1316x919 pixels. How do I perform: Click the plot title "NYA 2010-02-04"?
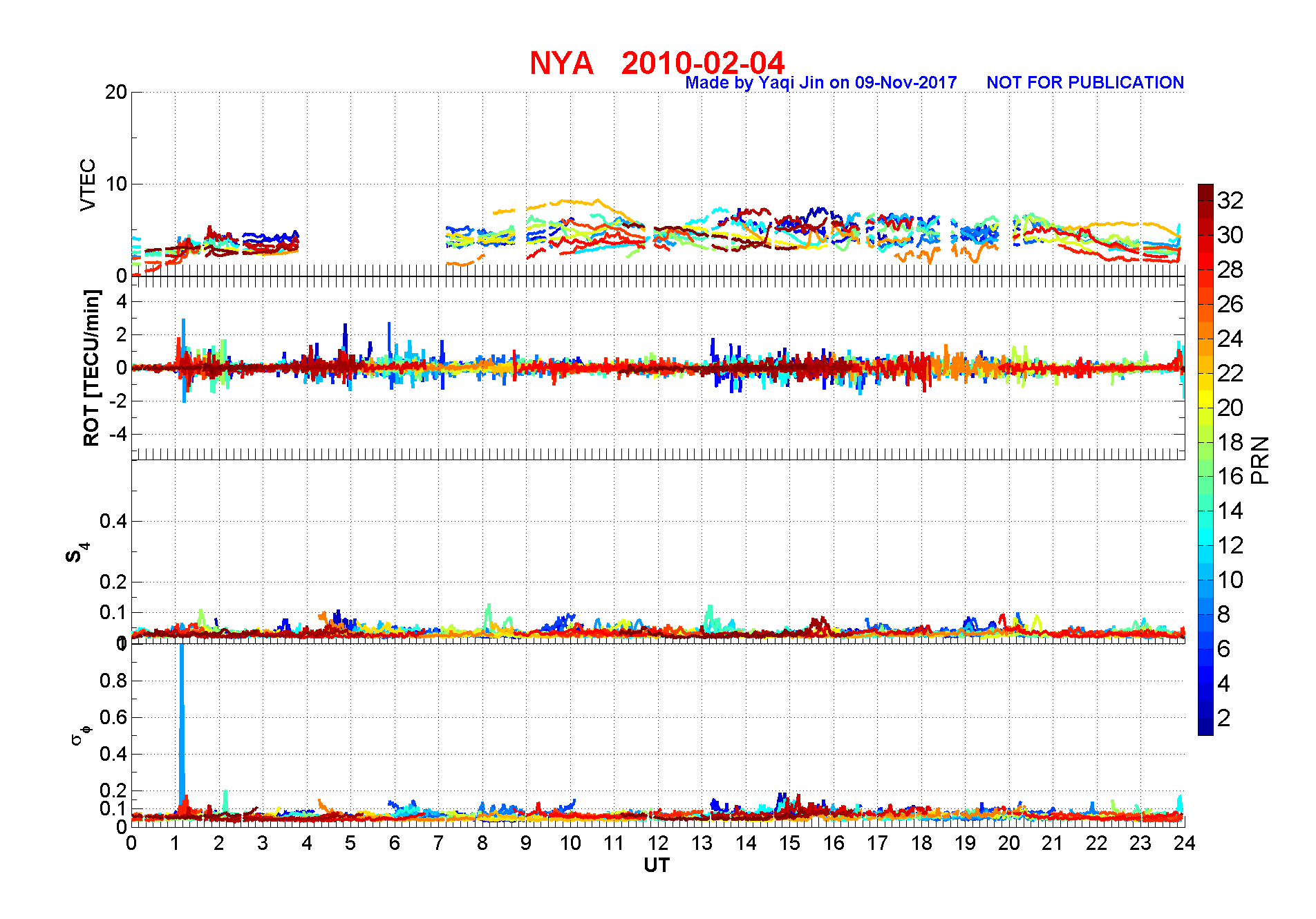click(657, 63)
